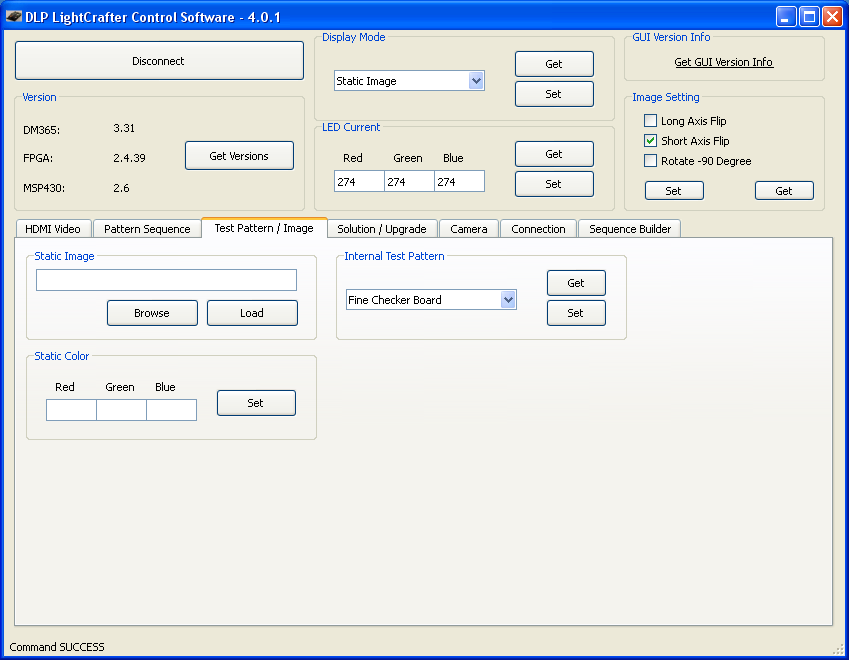Close the LightCrafter window

pos(832,16)
